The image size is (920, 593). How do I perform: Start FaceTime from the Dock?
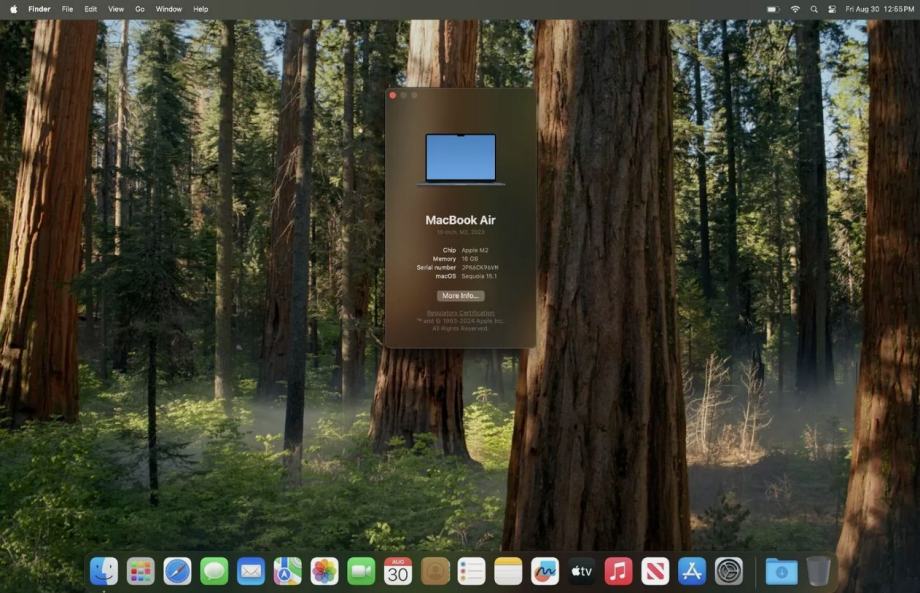(x=361, y=571)
